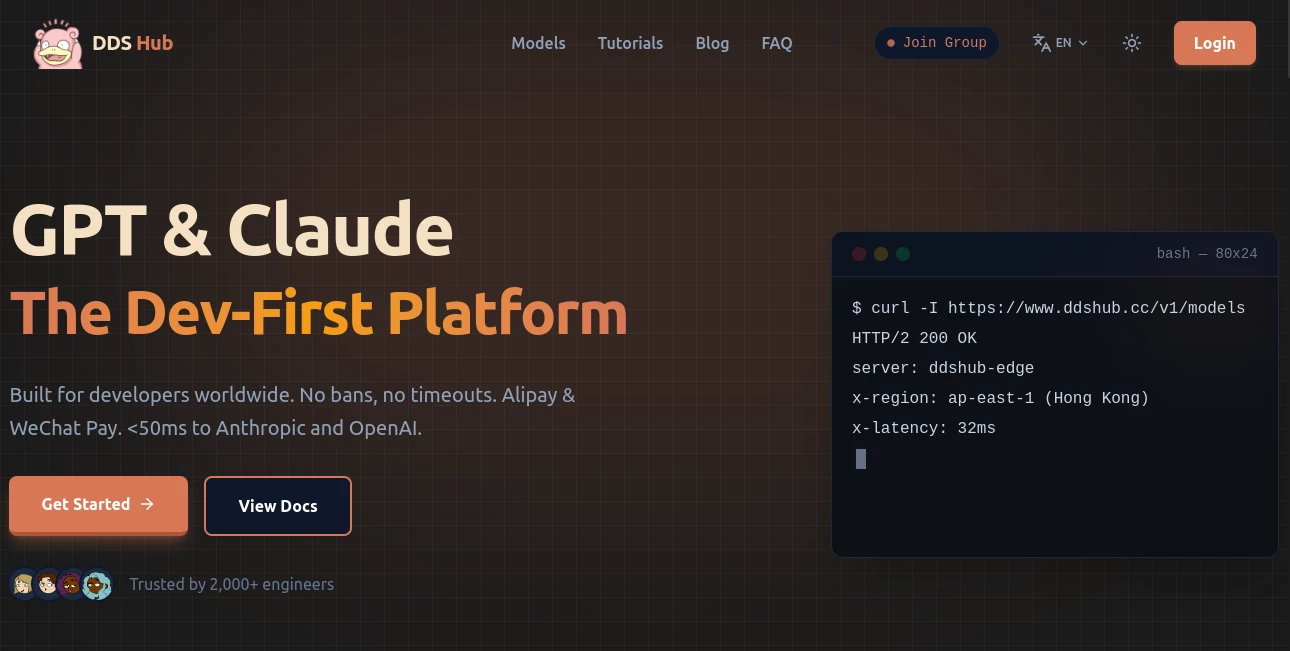Click the second user avatar

pos(48,584)
